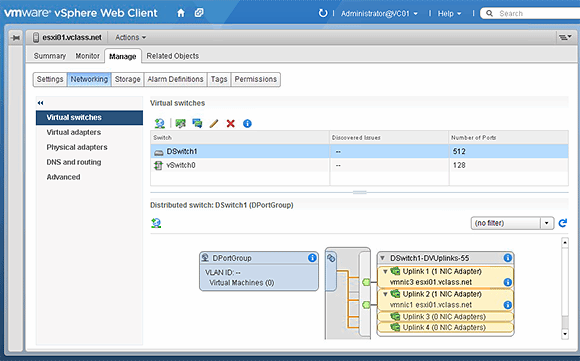Refresh the switch topology diagram

563,223
